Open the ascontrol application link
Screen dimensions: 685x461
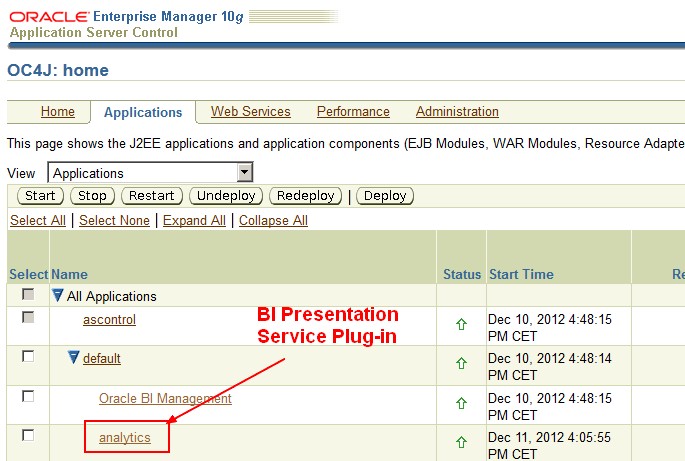[109, 319]
